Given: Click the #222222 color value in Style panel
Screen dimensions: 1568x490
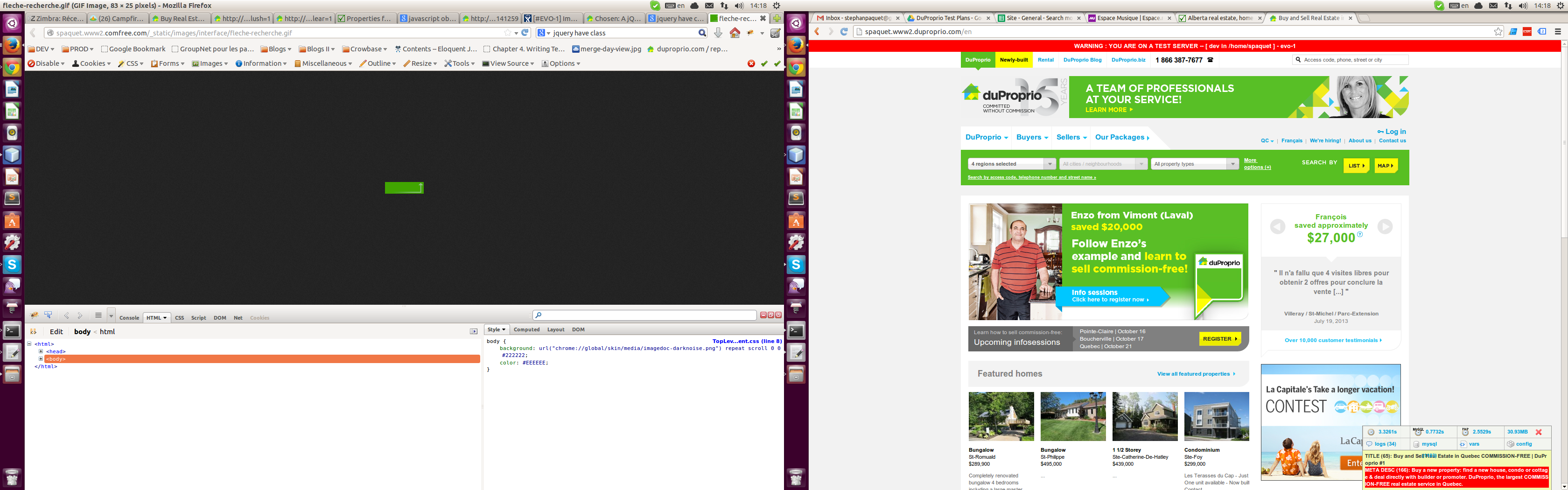Looking at the screenshot, I should [x=514, y=356].
